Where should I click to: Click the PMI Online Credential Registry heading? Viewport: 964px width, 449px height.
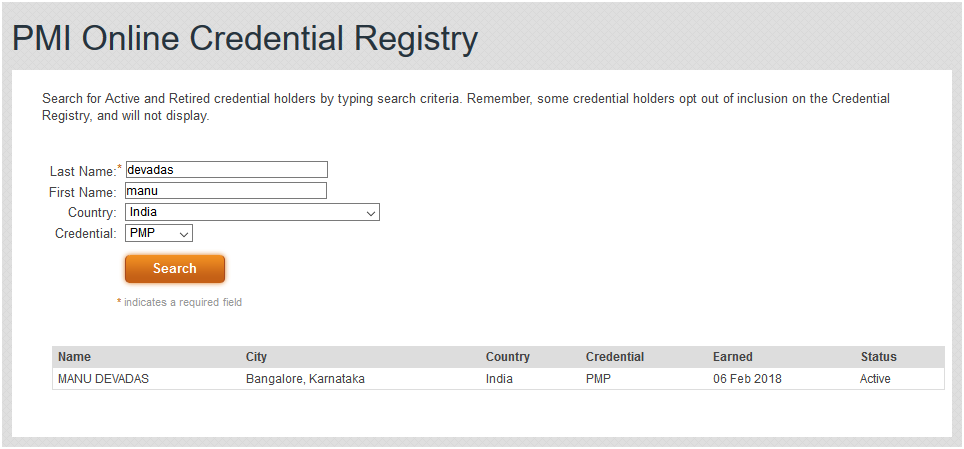click(x=245, y=38)
